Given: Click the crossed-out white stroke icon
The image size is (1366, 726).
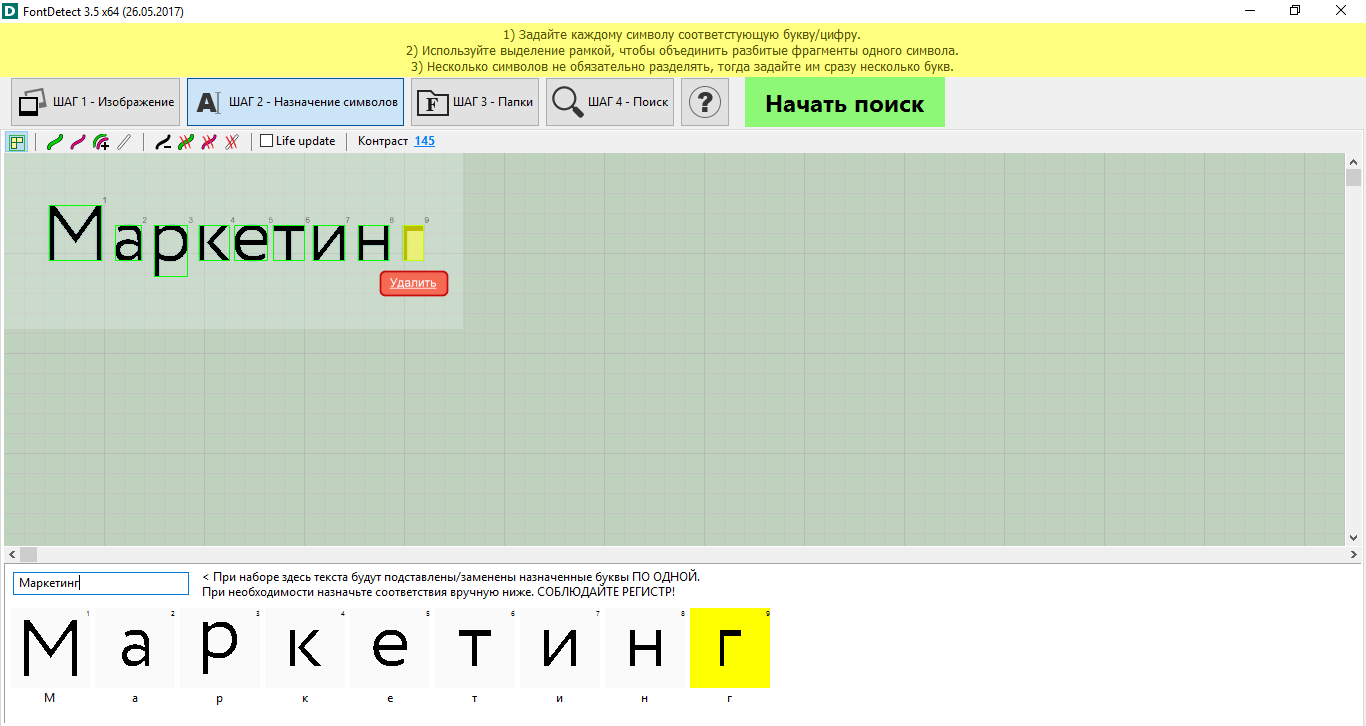Looking at the screenshot, I should click(232, 142).
